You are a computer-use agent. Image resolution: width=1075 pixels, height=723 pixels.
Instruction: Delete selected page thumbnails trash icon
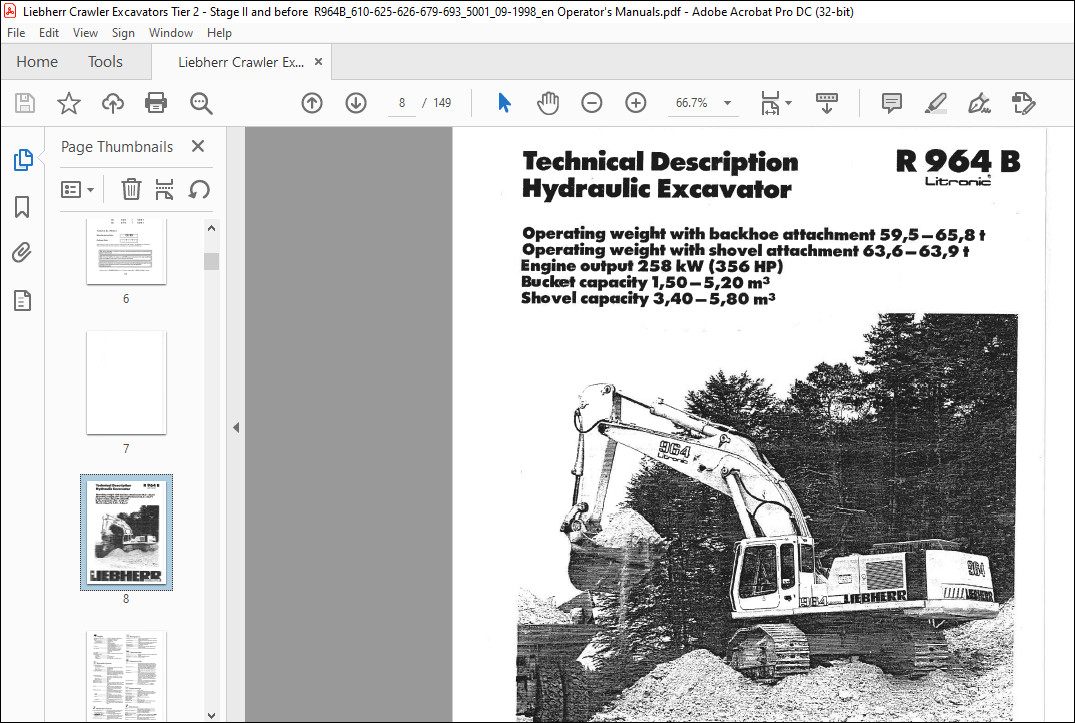tap(131, 189)
